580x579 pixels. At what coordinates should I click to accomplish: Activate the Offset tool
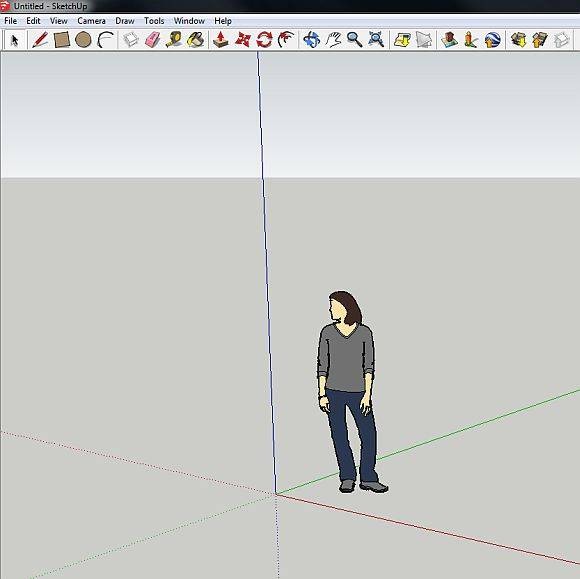[x=286, y=40]
